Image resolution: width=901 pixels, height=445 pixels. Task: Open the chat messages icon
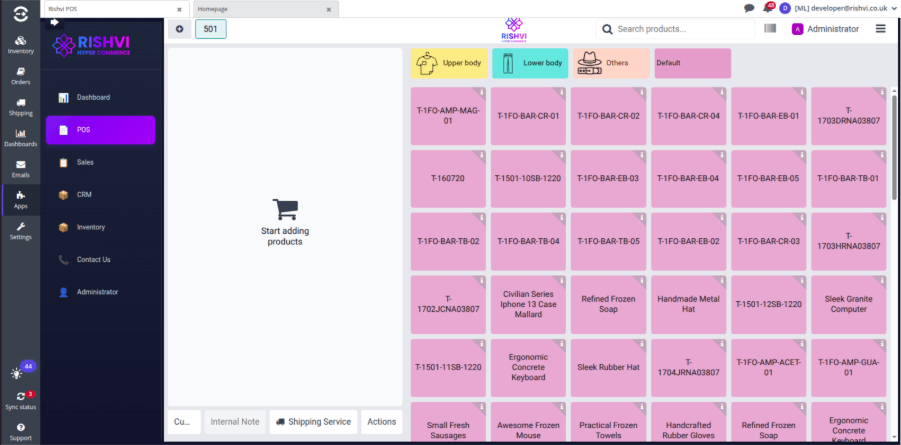749,8
